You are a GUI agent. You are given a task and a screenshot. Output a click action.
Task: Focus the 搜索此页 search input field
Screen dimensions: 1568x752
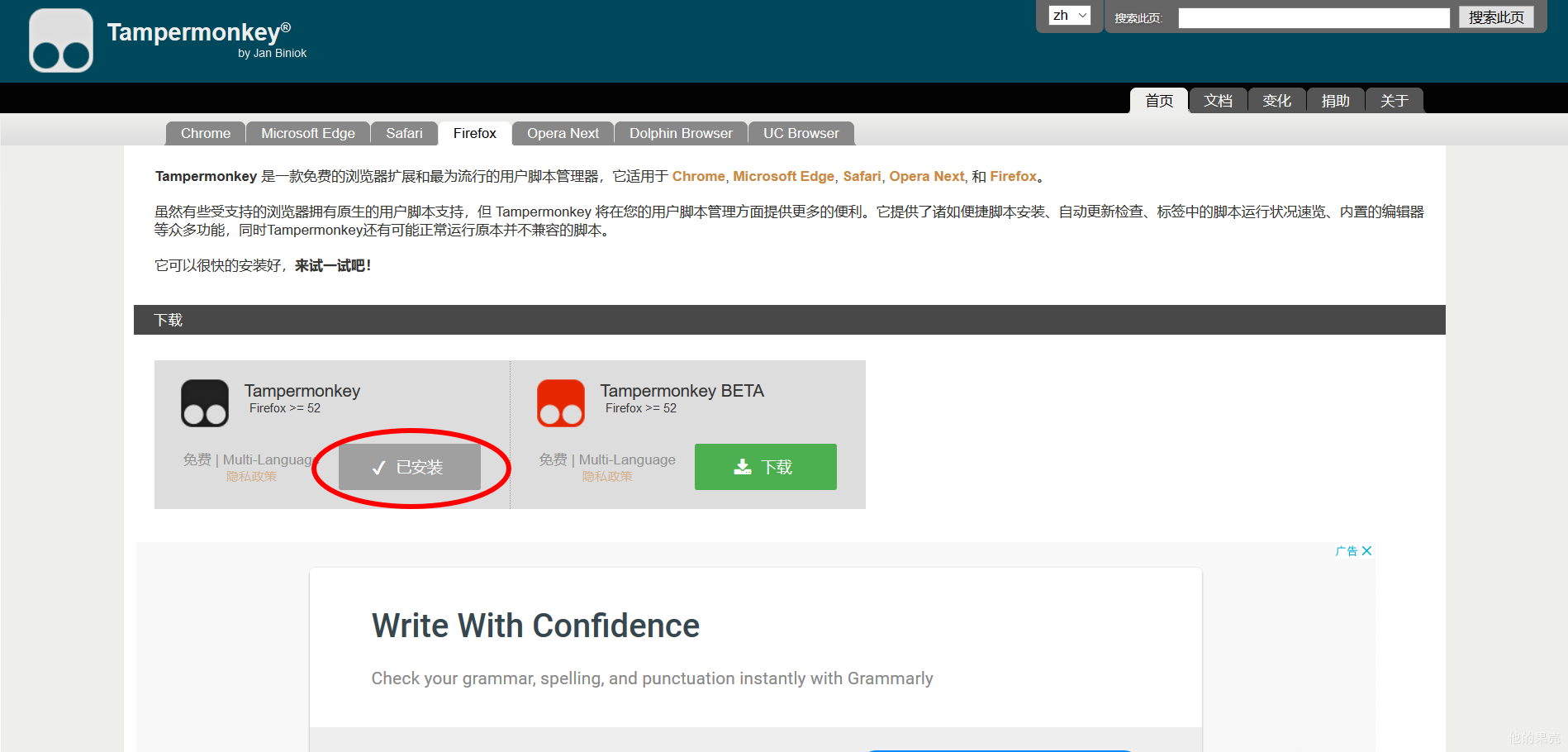coord(1314,18)
